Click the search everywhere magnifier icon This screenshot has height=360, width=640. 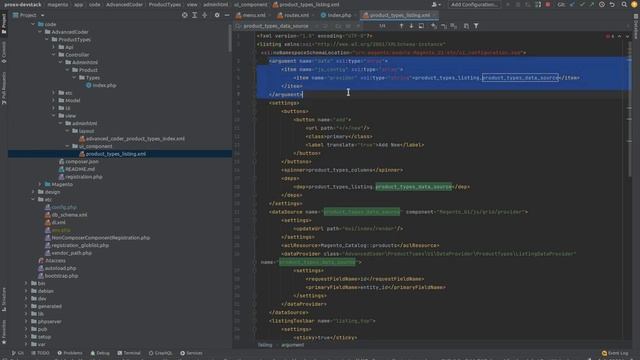pos(624,4)
